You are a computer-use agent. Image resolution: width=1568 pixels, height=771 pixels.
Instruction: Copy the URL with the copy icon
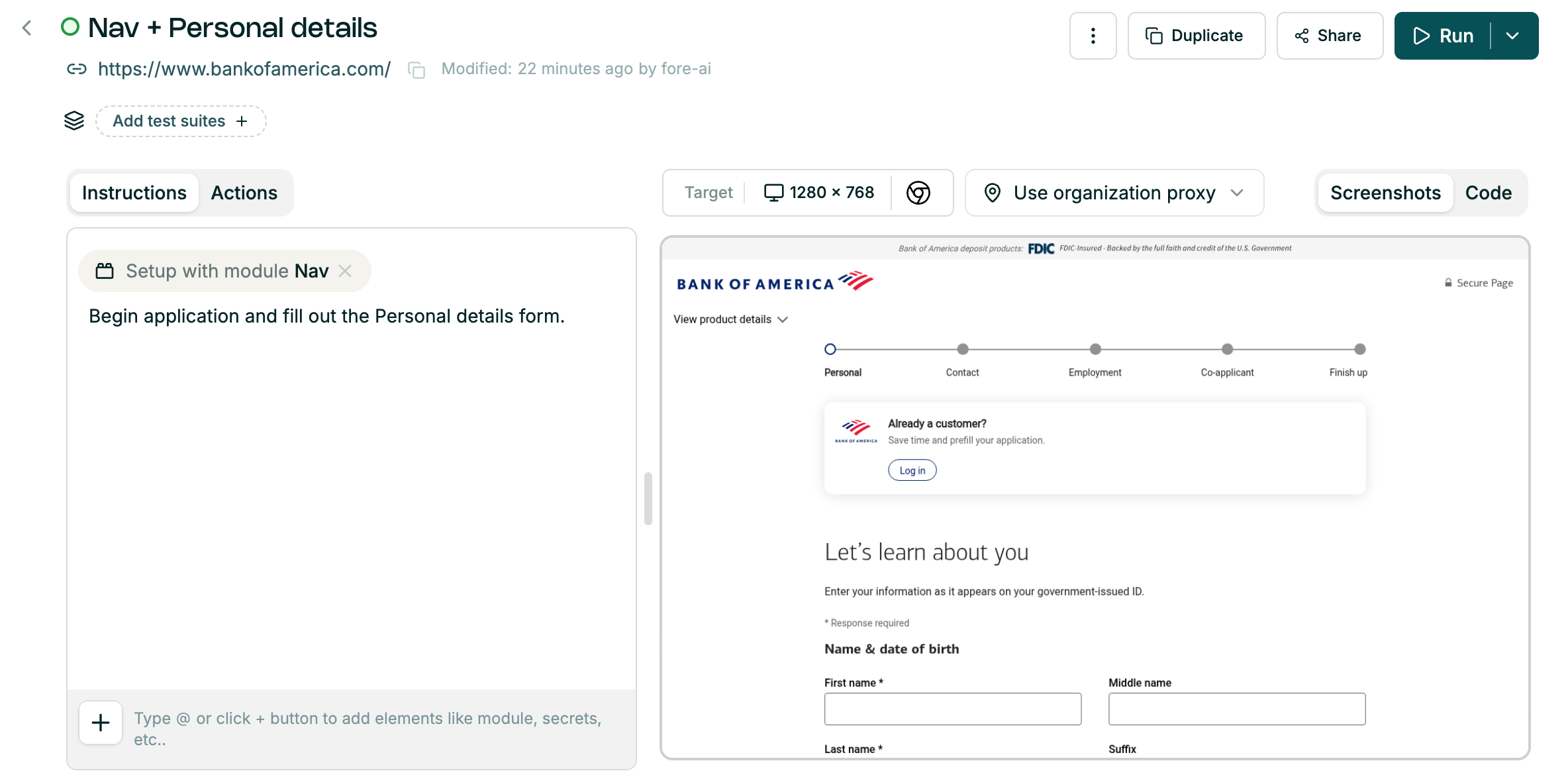point(416,70)
